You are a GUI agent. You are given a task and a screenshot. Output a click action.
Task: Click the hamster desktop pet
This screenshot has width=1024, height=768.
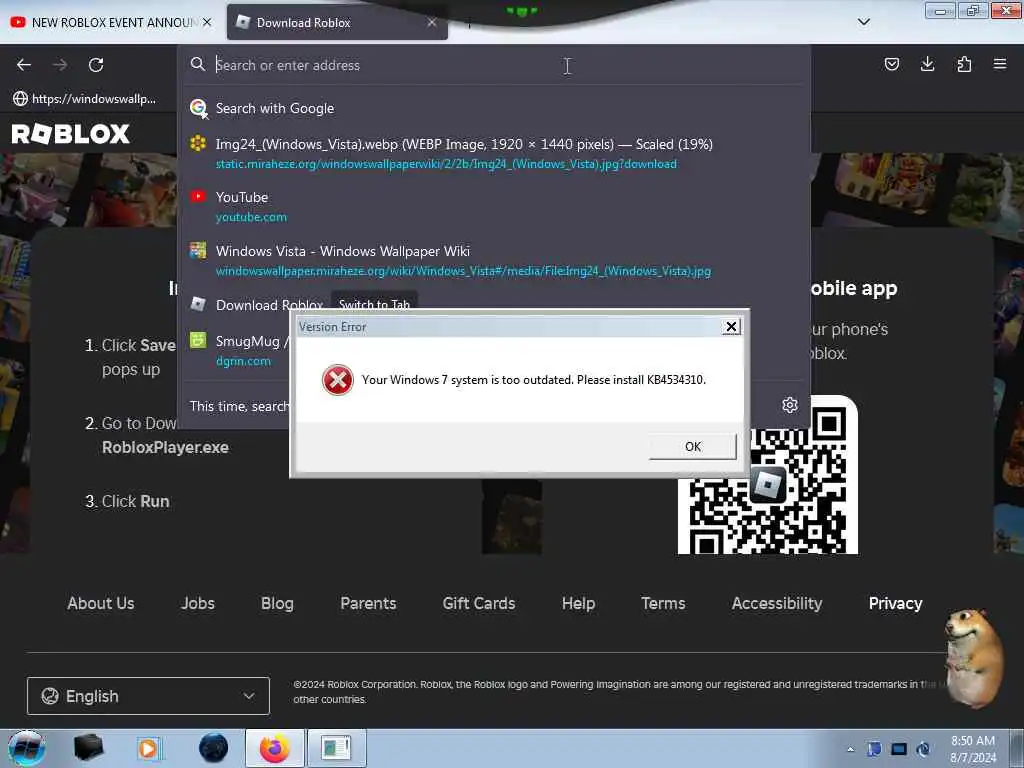(974, 658)
